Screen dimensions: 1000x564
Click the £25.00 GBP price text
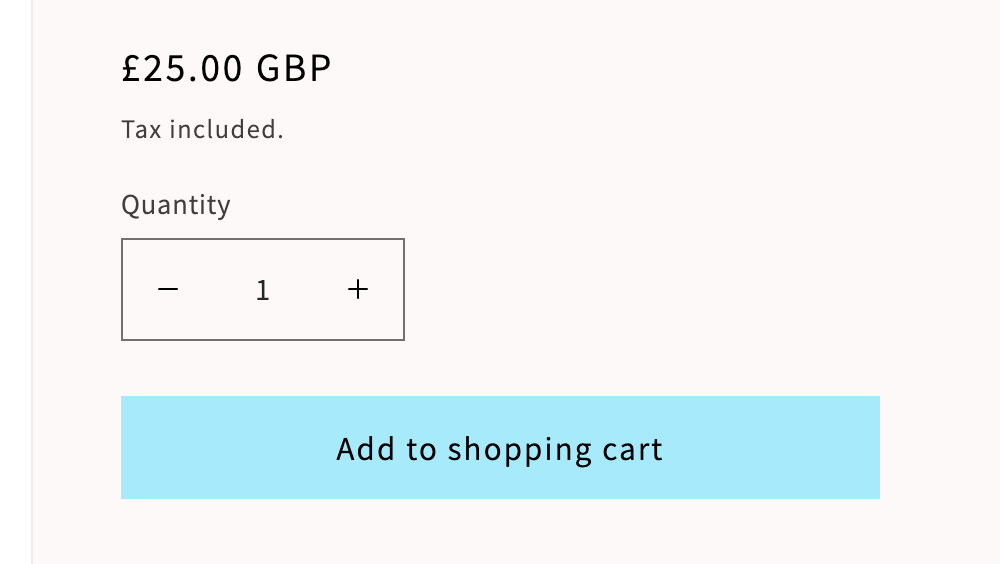click(x=226, y=68)
